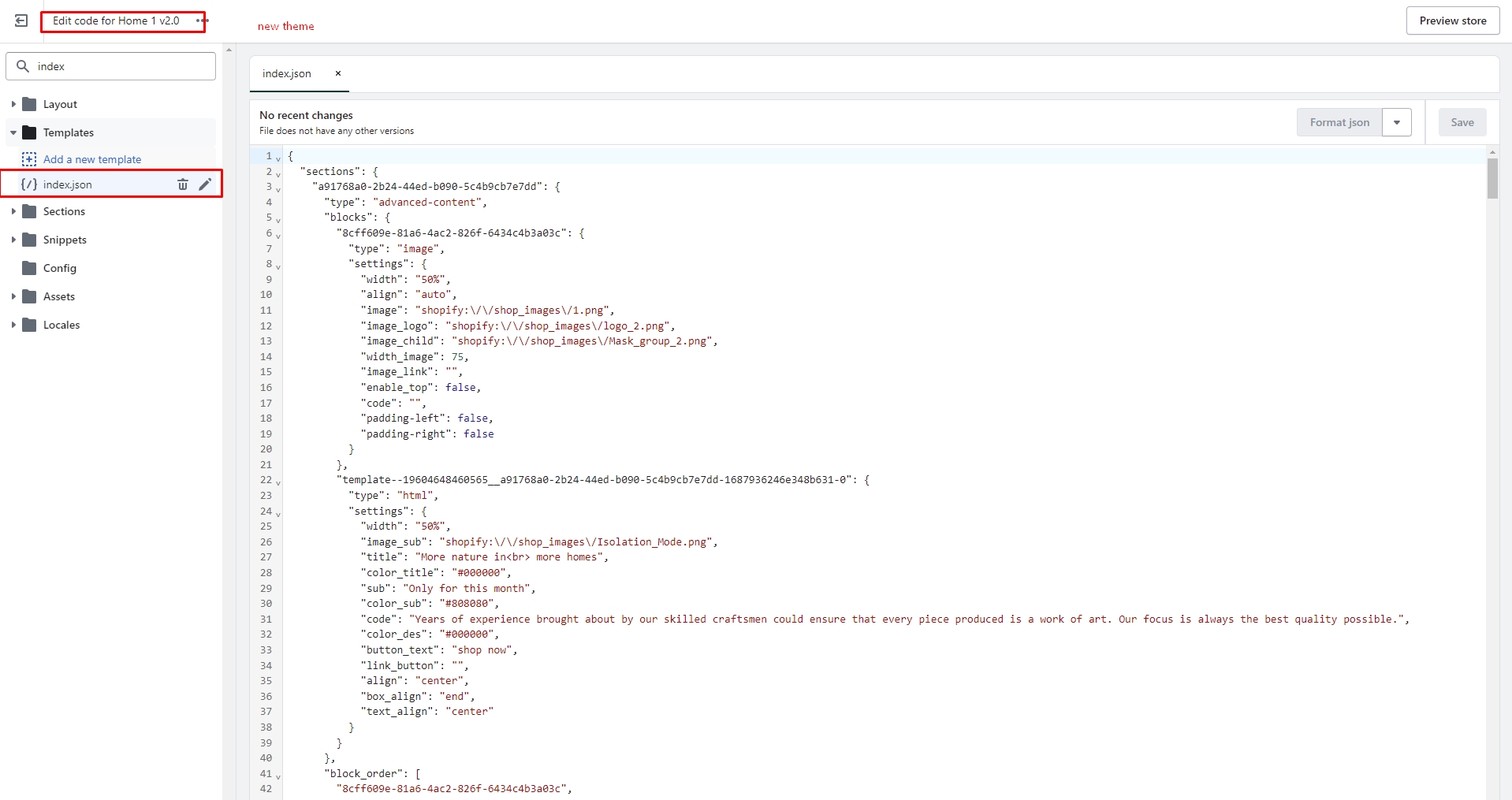Screen dimensions: 1512x800
Task: Open the three-dots theme actions menu
Action: click(201, 21)
